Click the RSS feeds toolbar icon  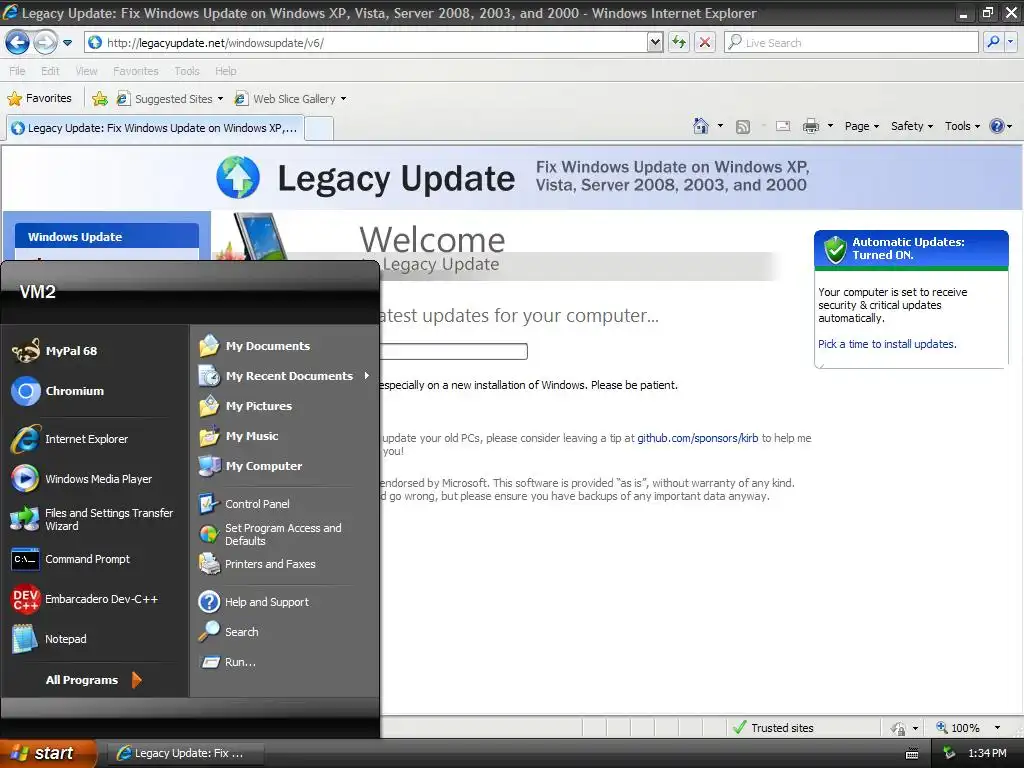tap(743, 127)
